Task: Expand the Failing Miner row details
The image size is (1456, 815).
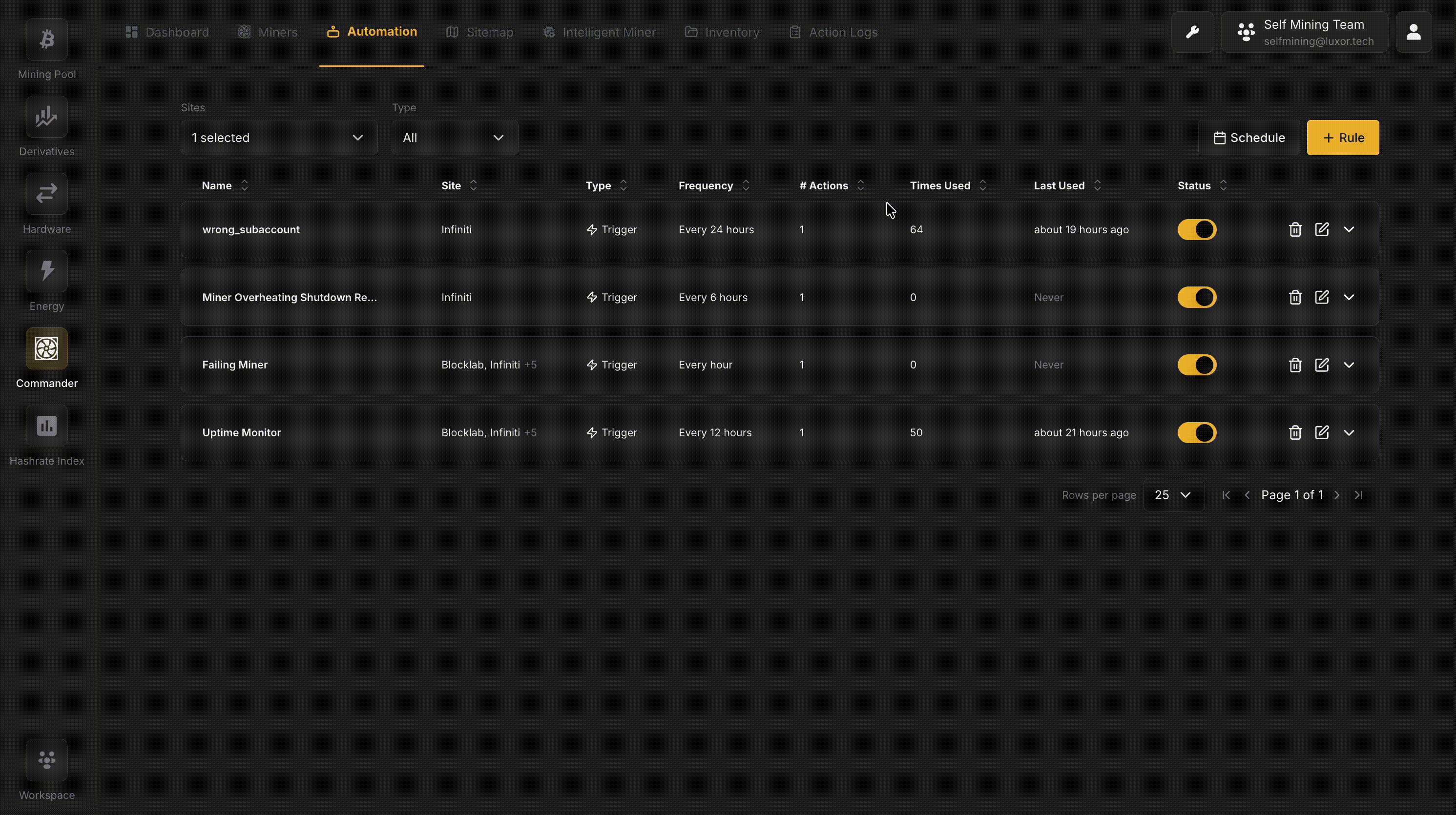Action: (x=1349, y=365)
